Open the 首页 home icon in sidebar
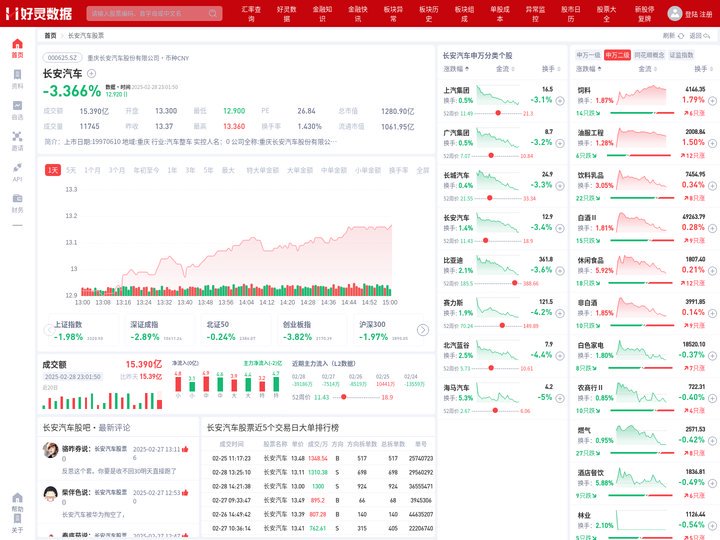The height and width of the screenshot is (540, 720). click(17, 44)
